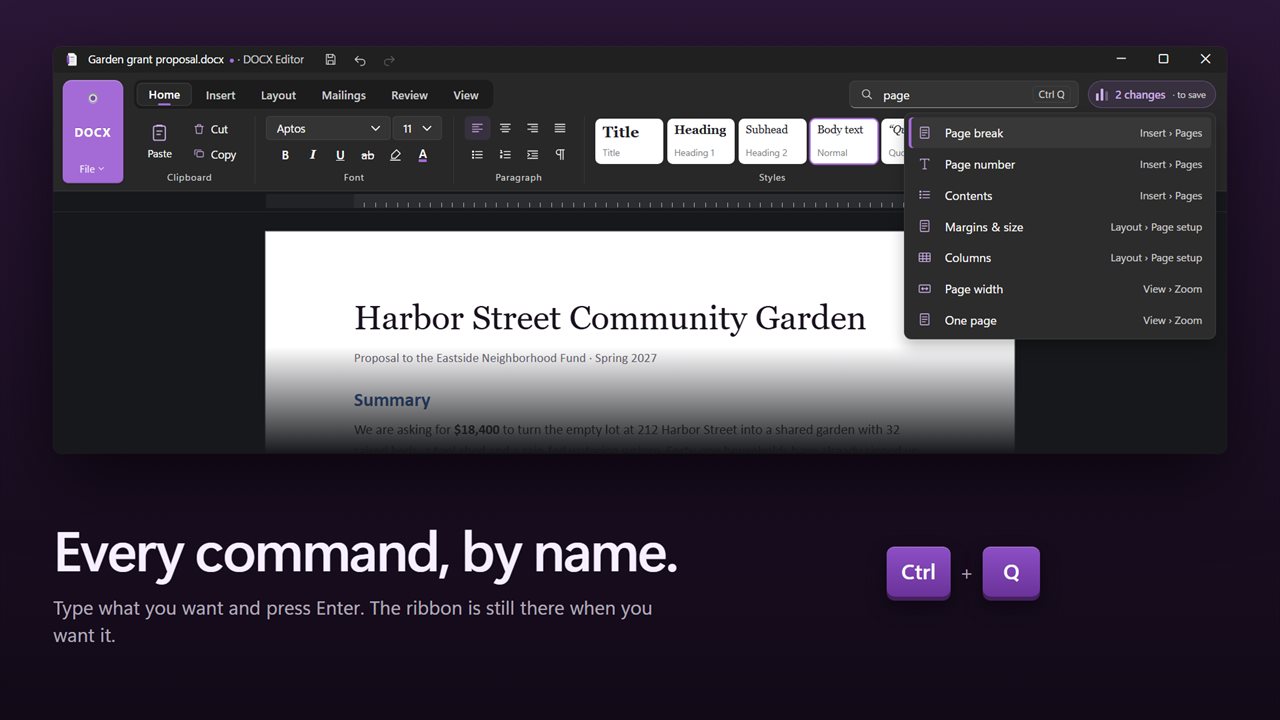Viewport: 1280px width, 720px height.
Task: Align the text to the right
Action: pyautogui.click(x=533, y=128)
